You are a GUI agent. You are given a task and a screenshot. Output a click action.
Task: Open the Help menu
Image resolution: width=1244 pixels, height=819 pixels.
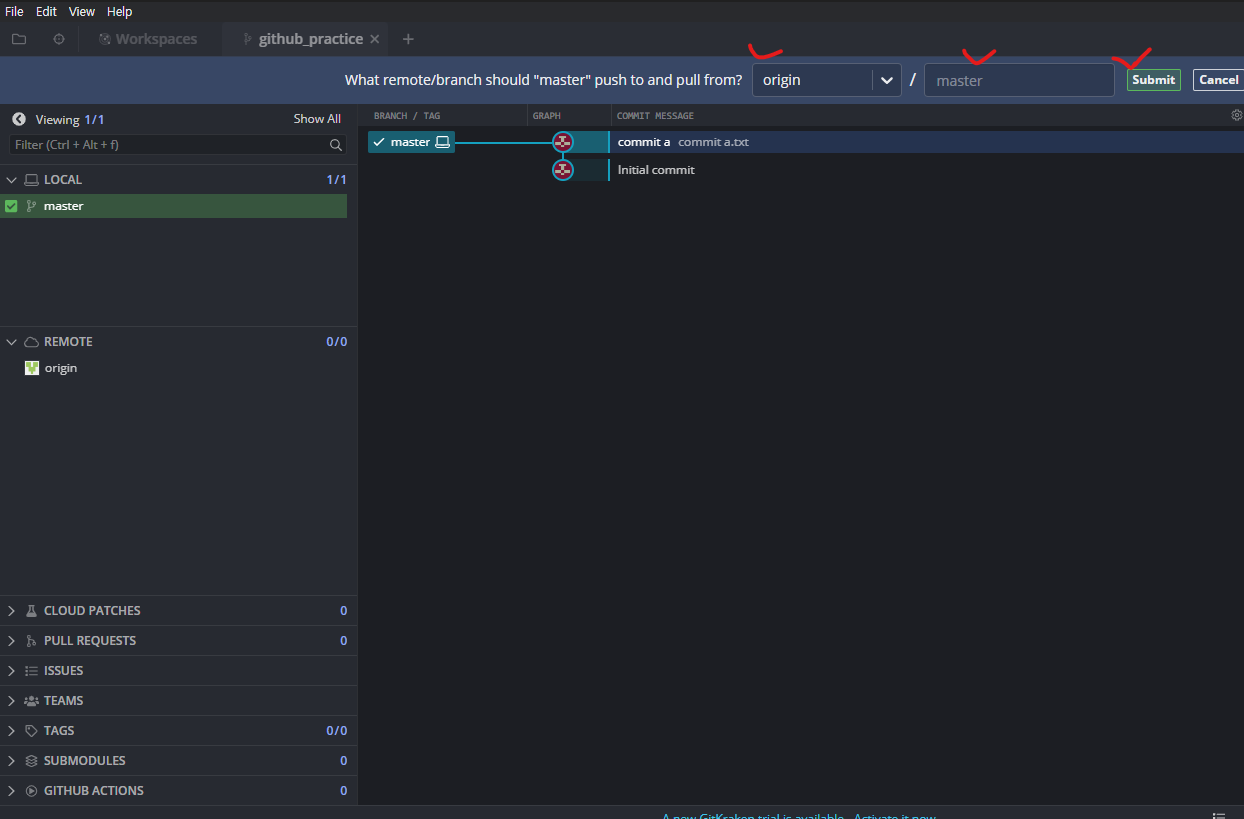[119, 12]
